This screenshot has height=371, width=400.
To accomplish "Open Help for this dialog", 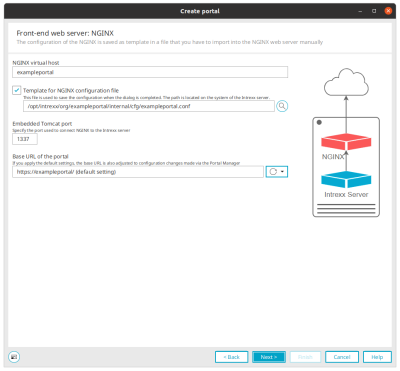I will pyautogui.click(x=377, y=357).
